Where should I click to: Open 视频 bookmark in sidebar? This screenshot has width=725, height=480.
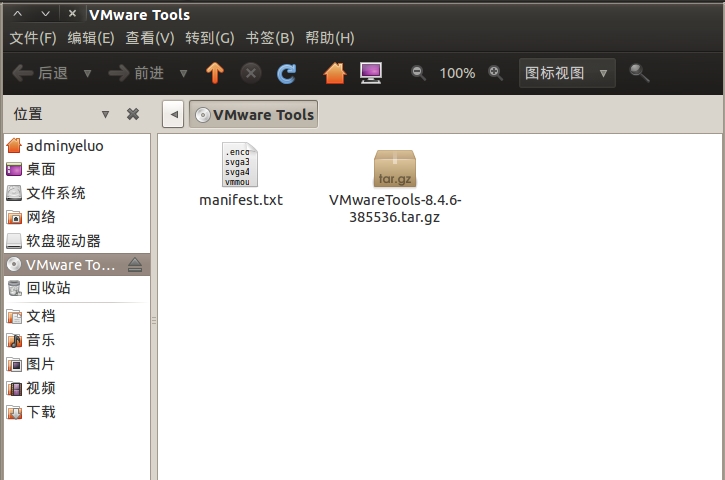coord(77,388)
